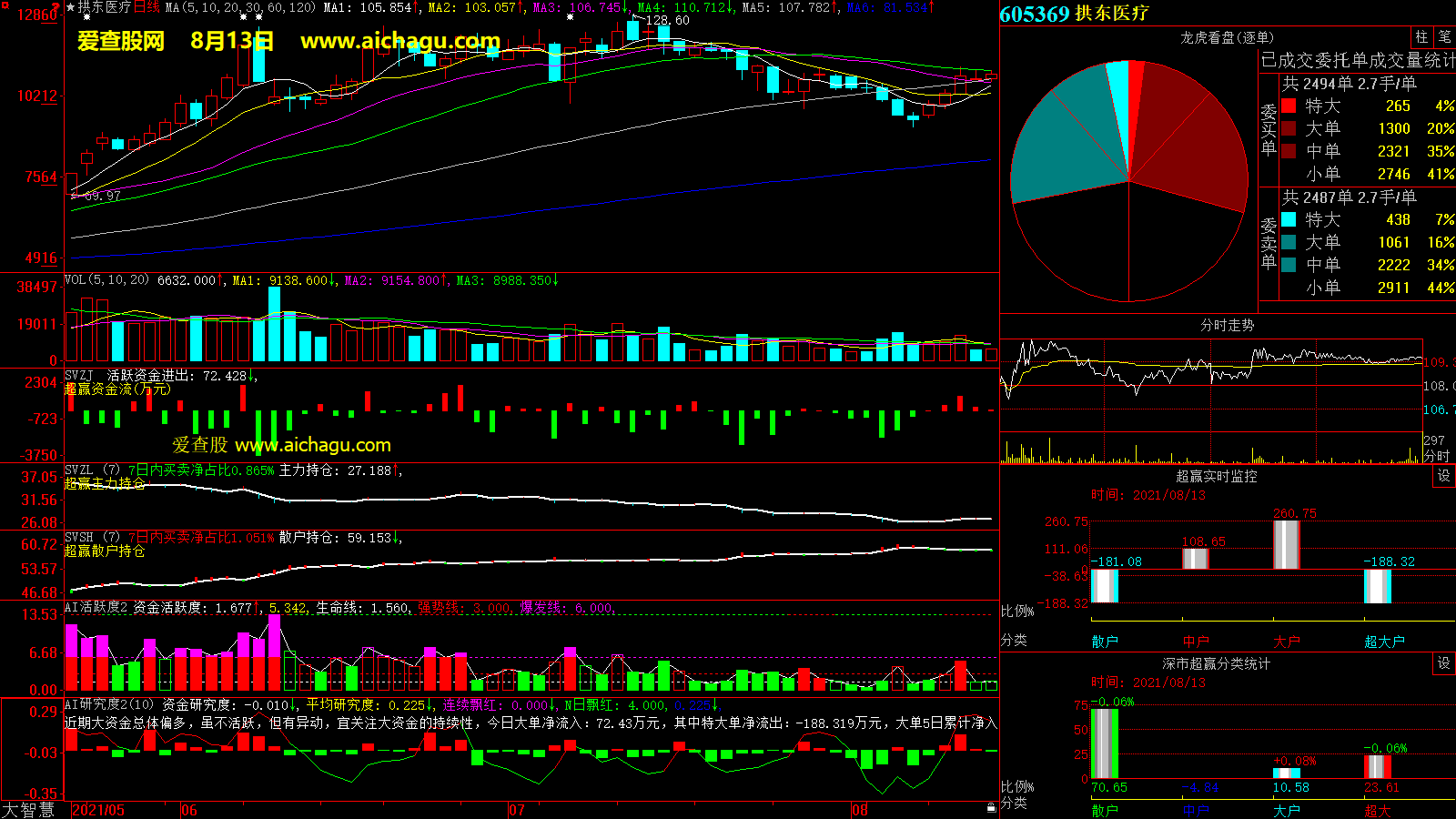
Task: Click the 69.97 lowest price marker
Action: (x=102, y=196)
